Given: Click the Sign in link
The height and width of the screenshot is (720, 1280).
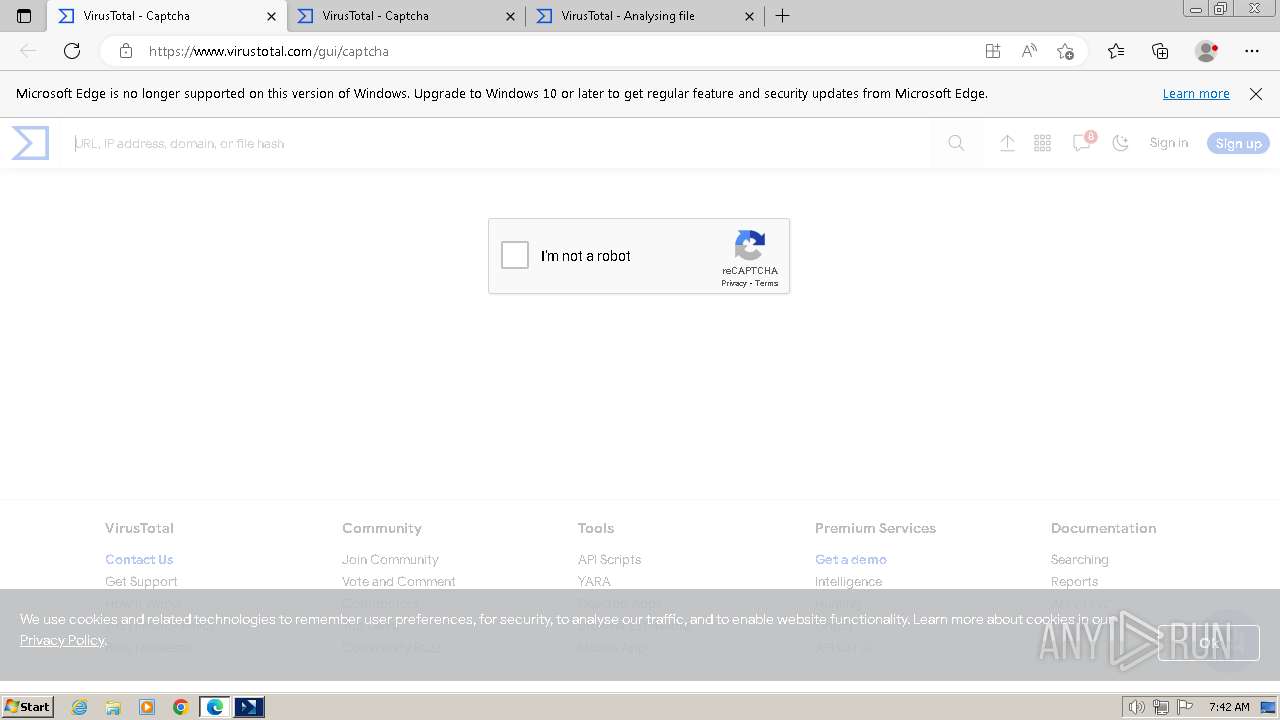Looking at the screenshot, I should pyautogui.click(x=1169, y=143).
